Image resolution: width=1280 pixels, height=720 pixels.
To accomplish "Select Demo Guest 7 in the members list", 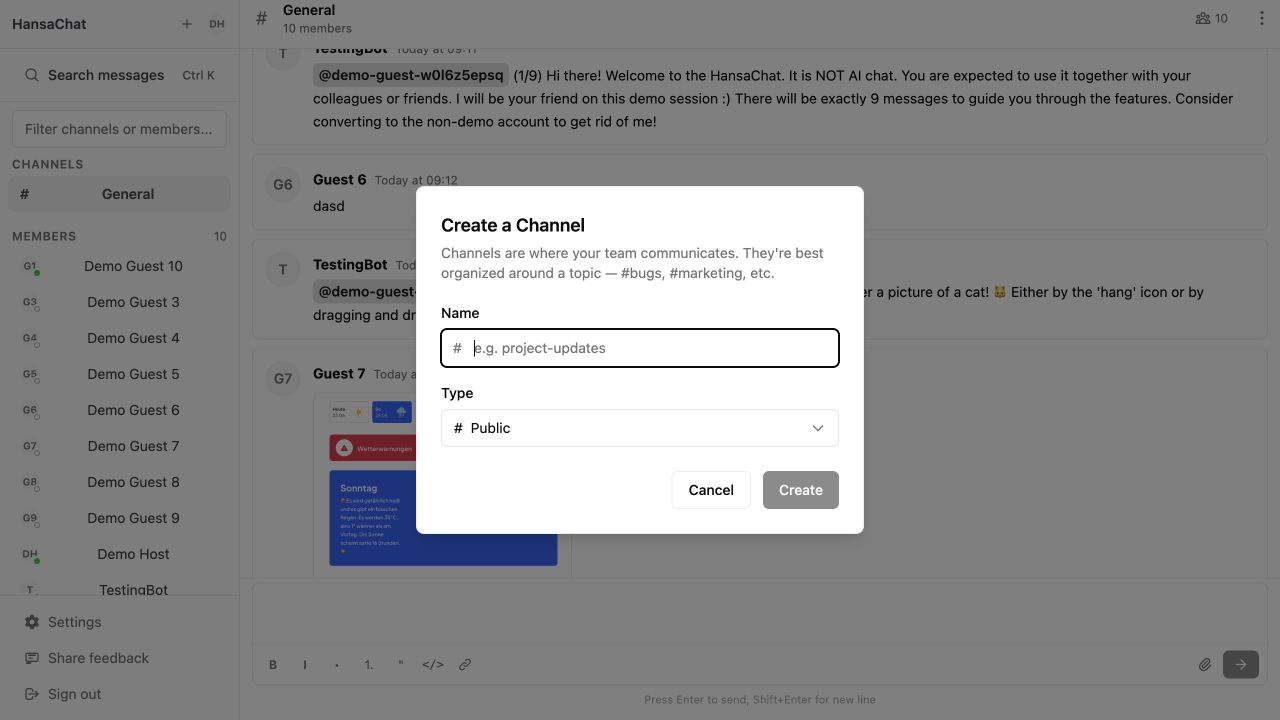I will (x=119, y=446).
